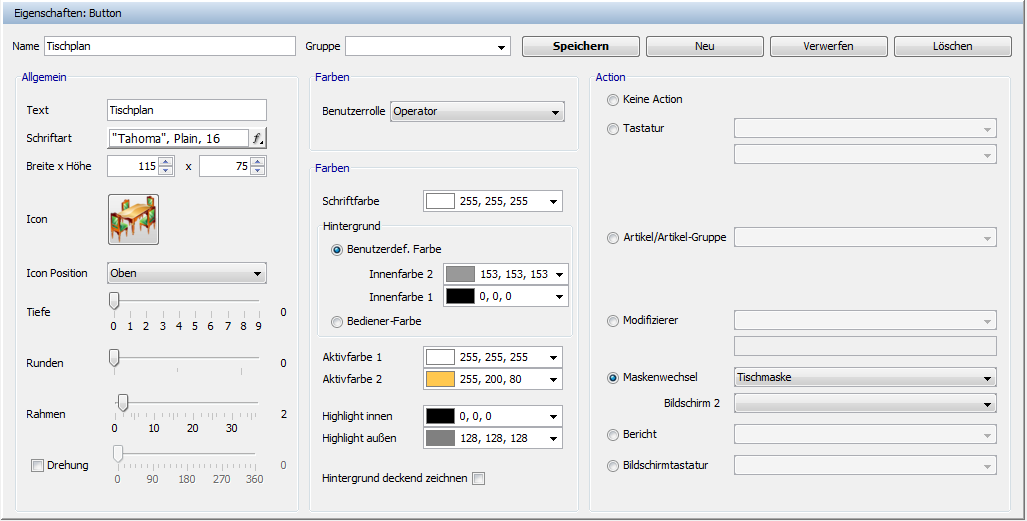Select the Bediener-Farbe radio option
1027x521 pixels.
337,321
